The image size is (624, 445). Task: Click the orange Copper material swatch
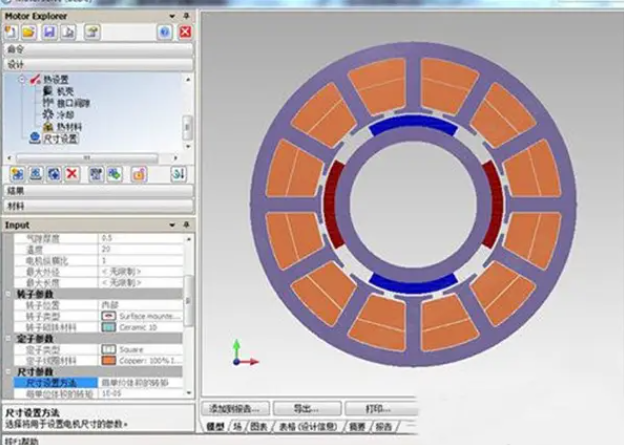(x=108, y=359)
